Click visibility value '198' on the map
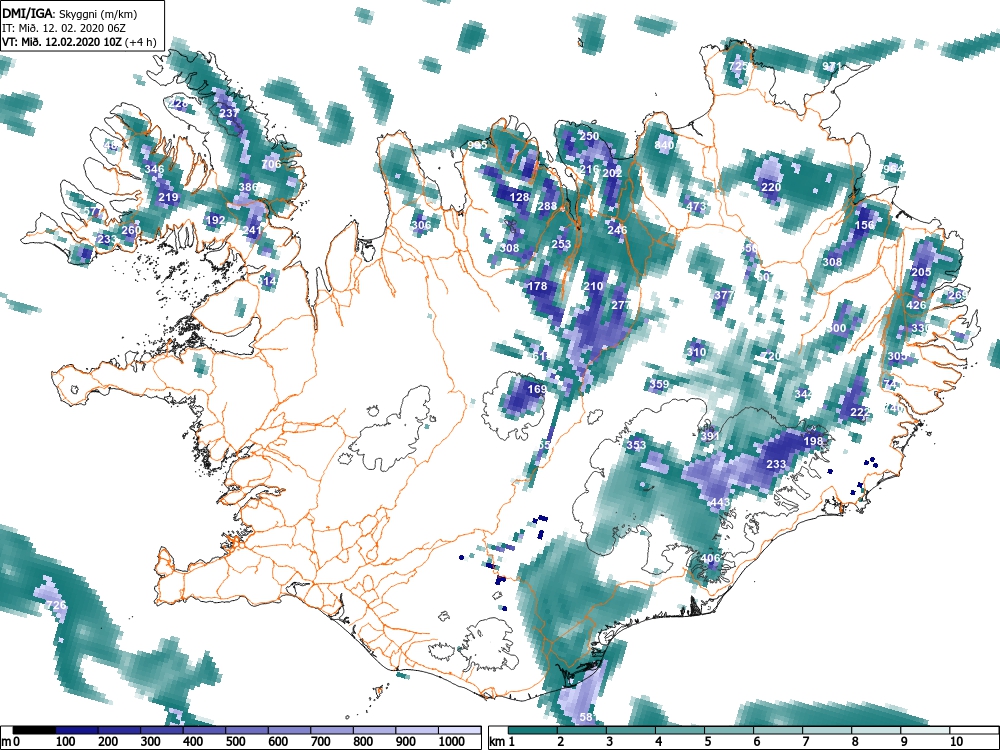This screenshot has width=1000, height=750. point(813,441)
